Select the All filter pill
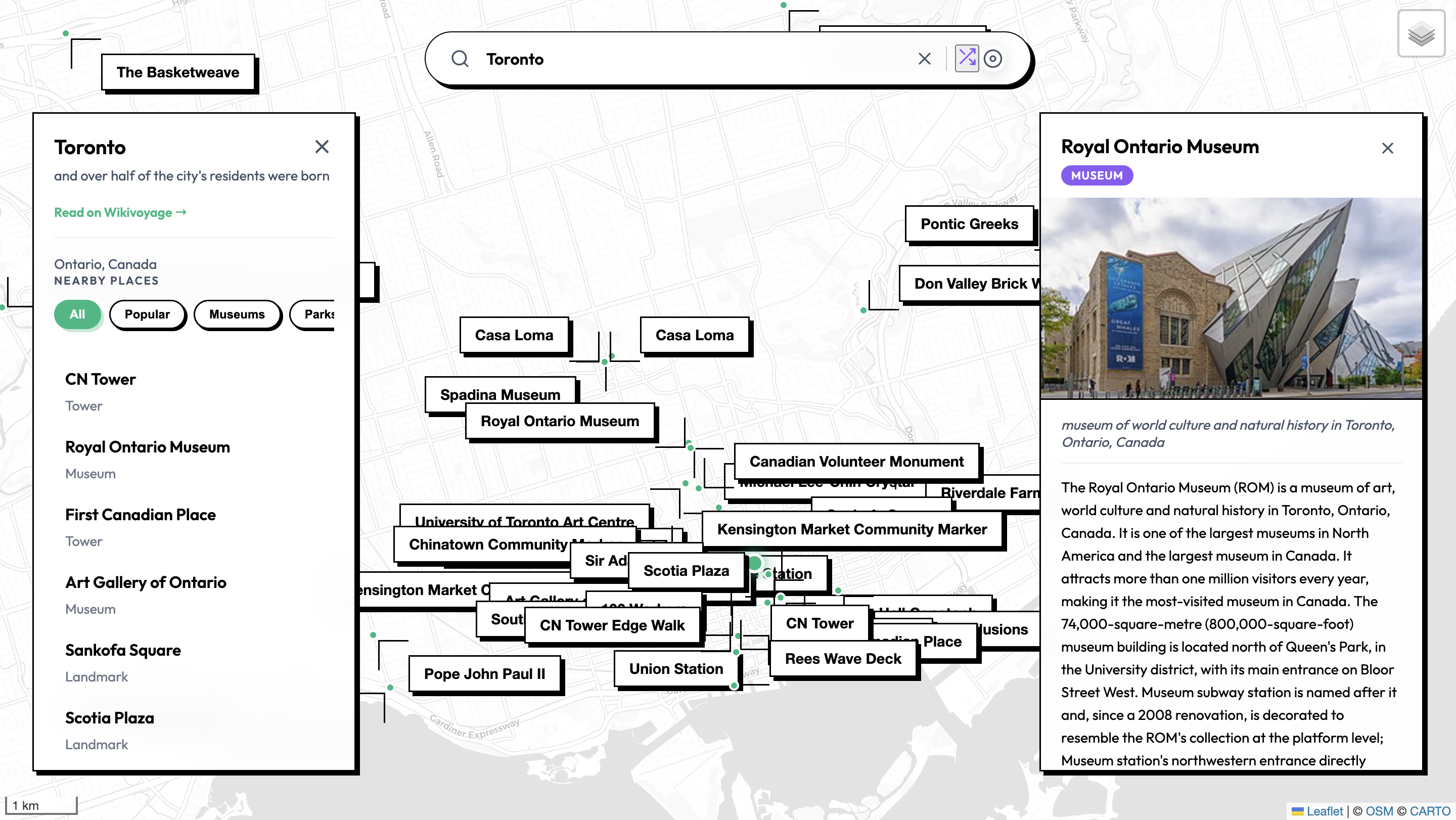Viewport: 1456px width, 820px height. pyautogui.click(x=77, y=314)
